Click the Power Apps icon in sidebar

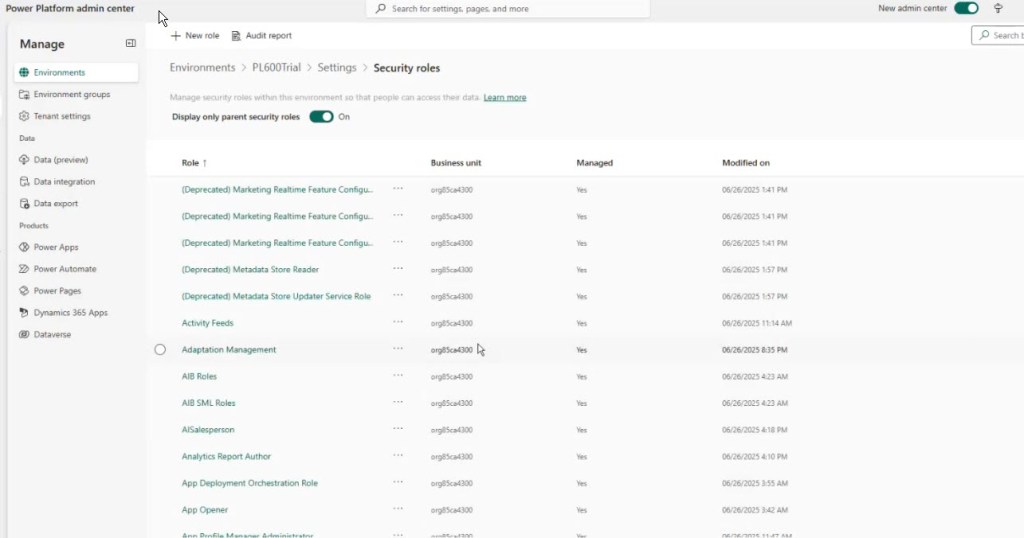click(25, 247)
